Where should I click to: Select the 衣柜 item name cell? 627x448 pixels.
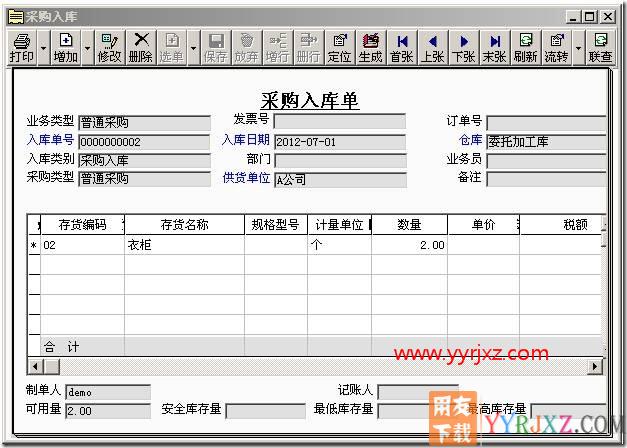(x=184, y=245)
